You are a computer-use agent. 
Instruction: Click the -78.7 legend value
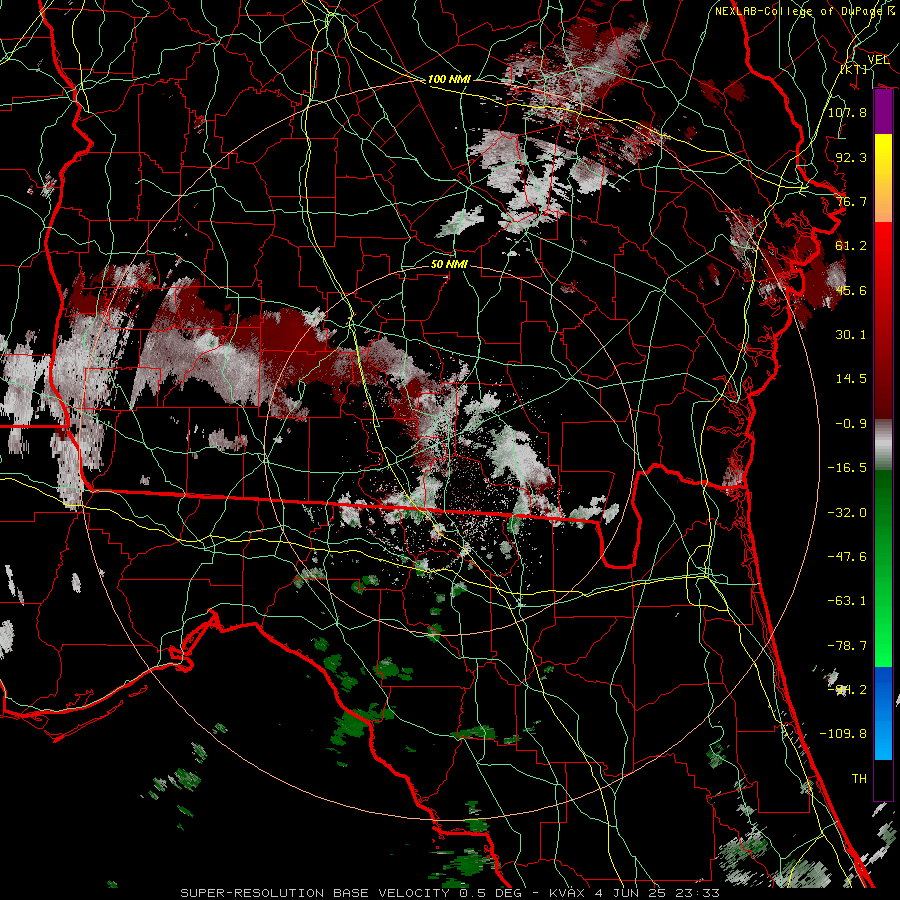pyautogui.click(x=847, y=646)
